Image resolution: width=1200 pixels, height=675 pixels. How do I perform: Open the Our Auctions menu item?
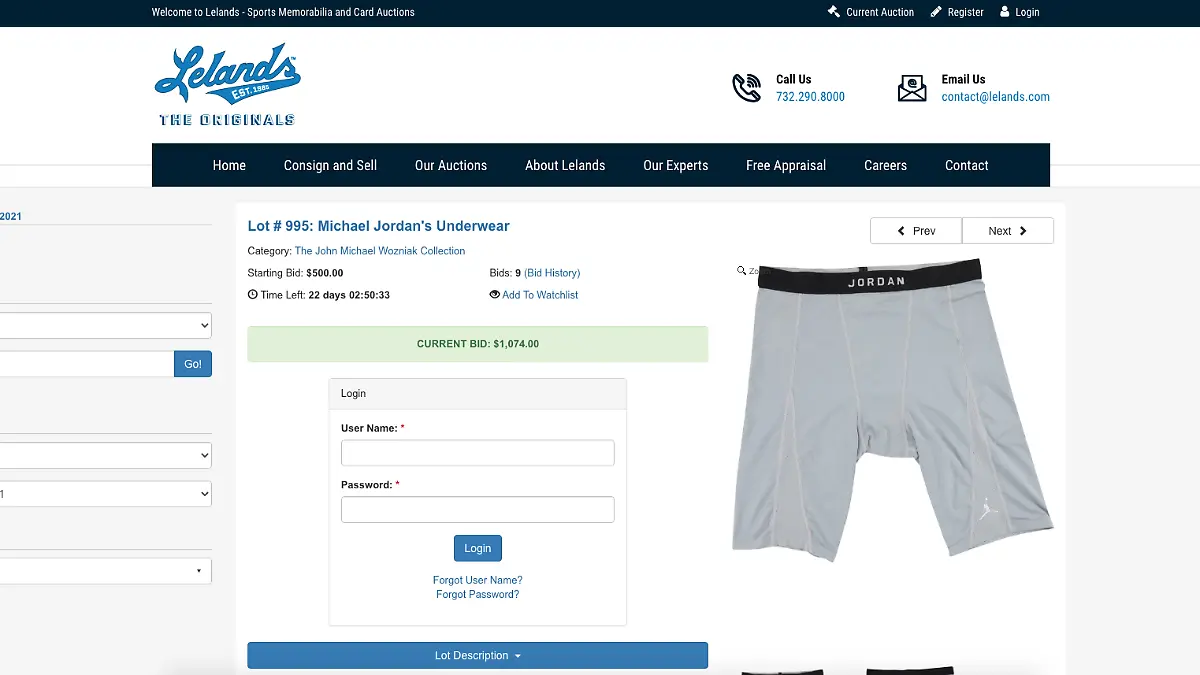[x=451, y=165]
